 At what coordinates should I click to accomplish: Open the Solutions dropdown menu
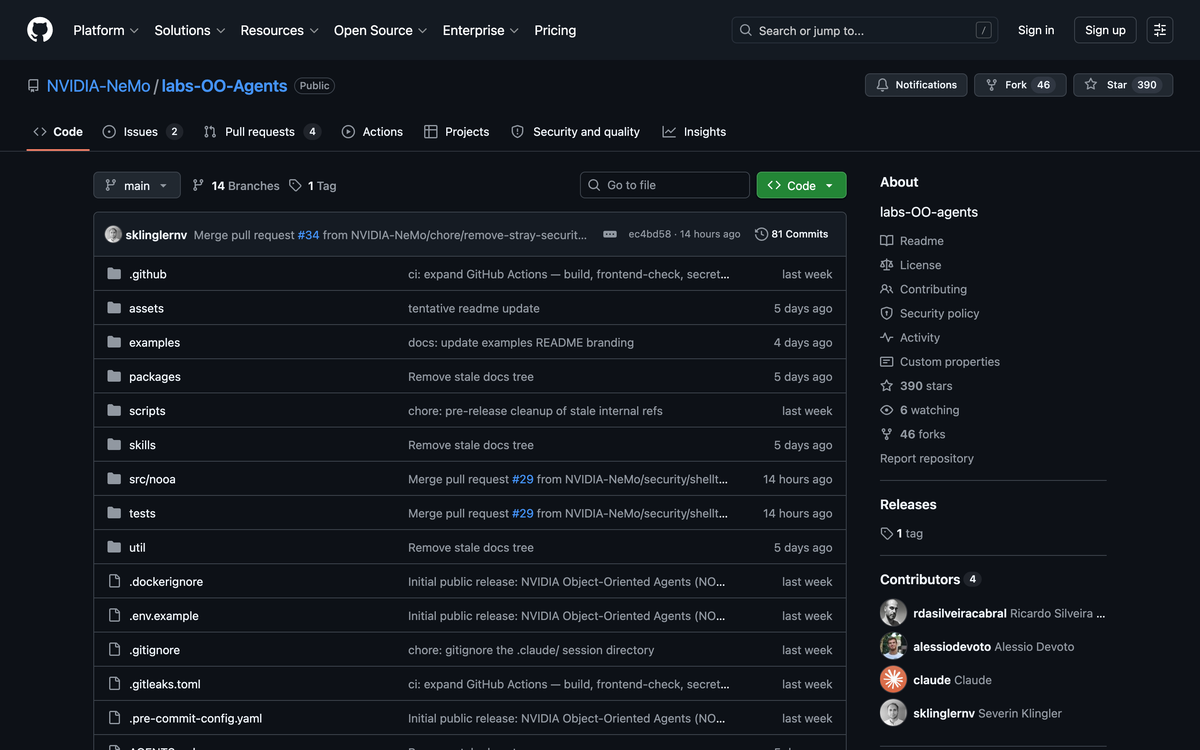point(190,30)
